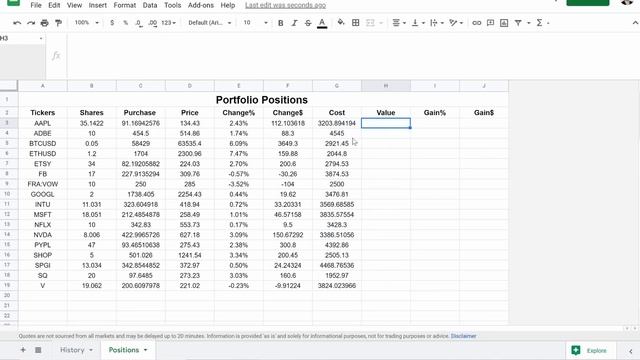640x360 pixels.
Task: Open the Edit menu
Action: pyautogui.click(x=54, y=5)
